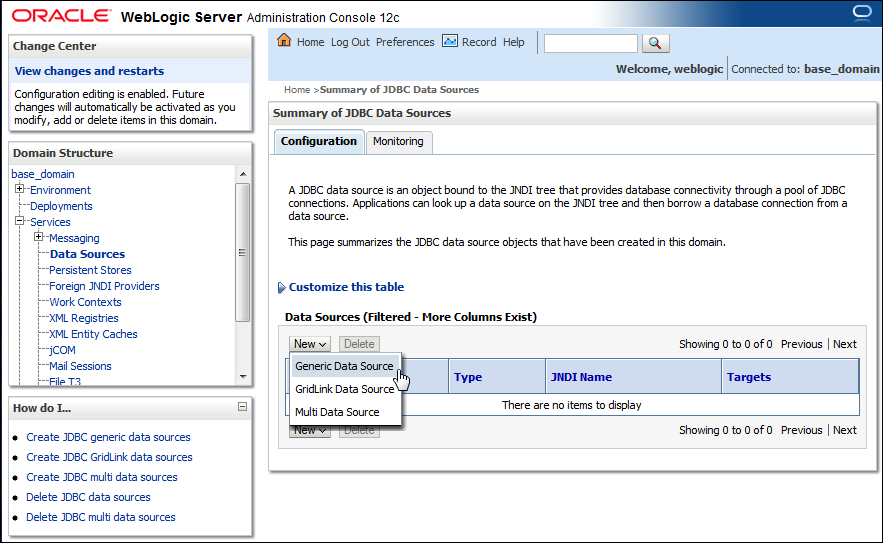Select Environment in the domain tree
883x543 pixels.
(x=60, y=190)
